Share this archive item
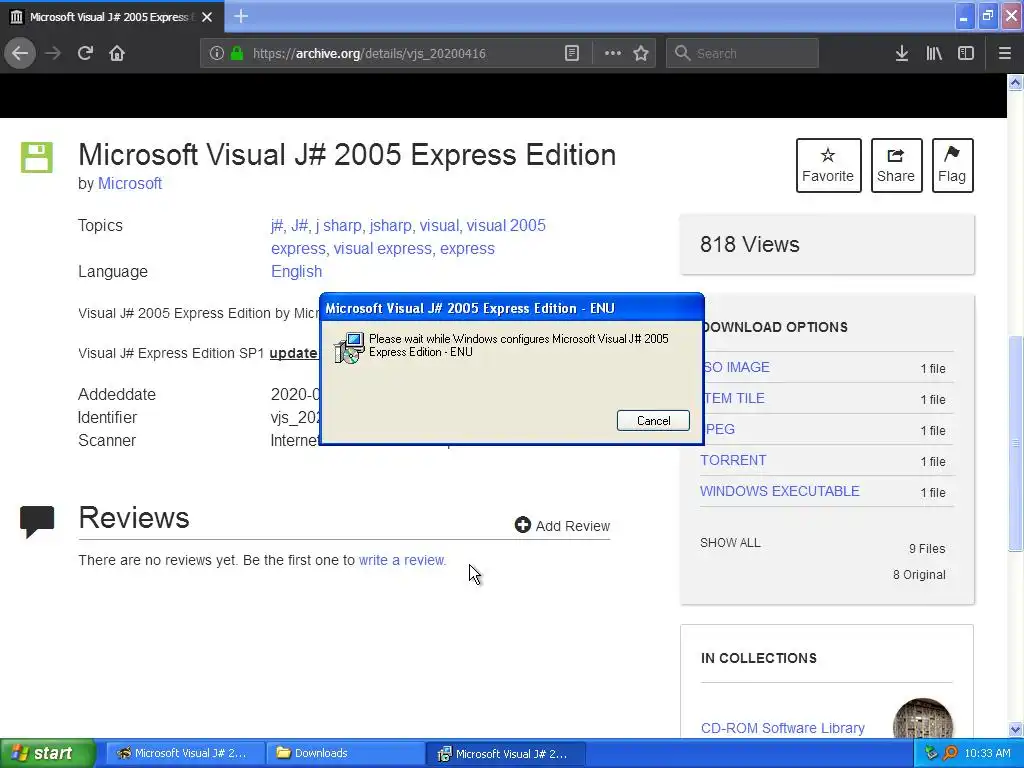This screenshot has height=768, width=1024. pos(896,165)
